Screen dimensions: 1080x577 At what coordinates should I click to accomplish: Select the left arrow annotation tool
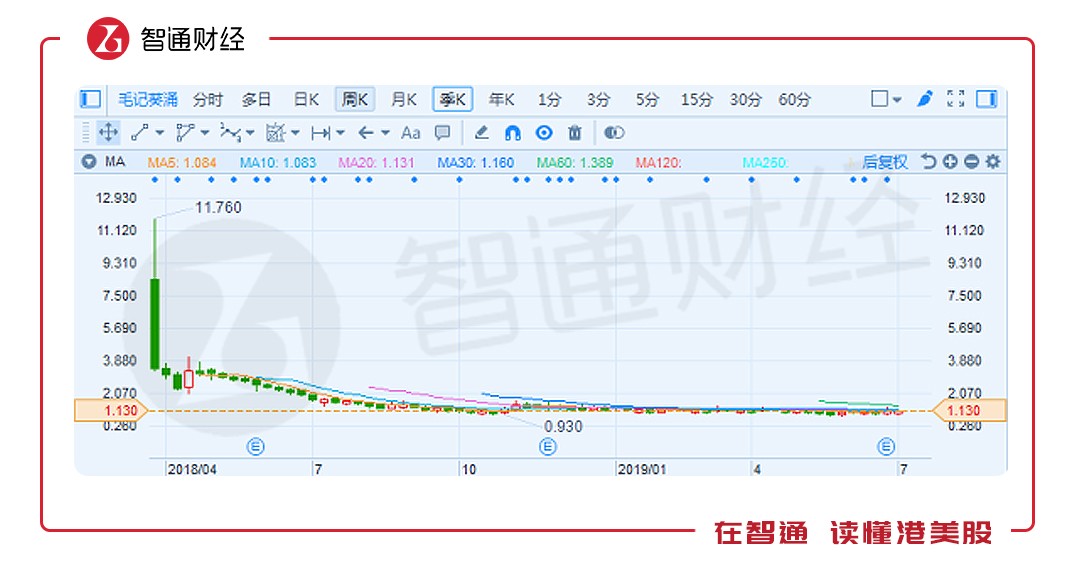[x=366, y=132]
